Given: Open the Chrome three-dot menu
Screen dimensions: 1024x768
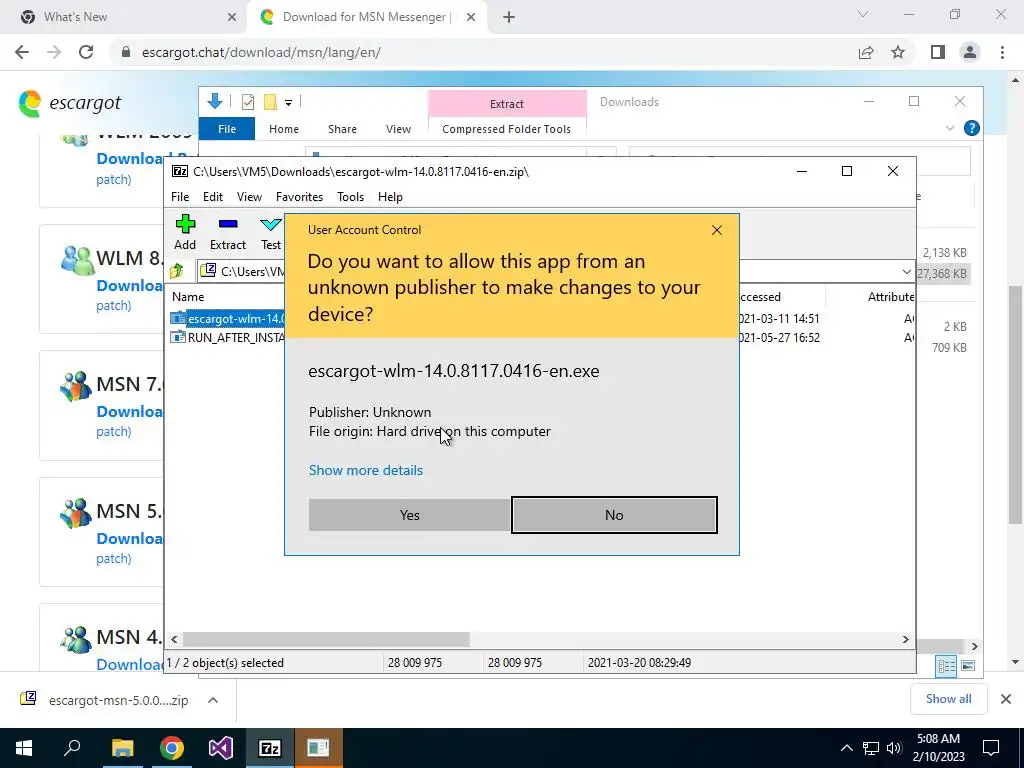Looking at the screenshot, I should [x=1002, y=52].
